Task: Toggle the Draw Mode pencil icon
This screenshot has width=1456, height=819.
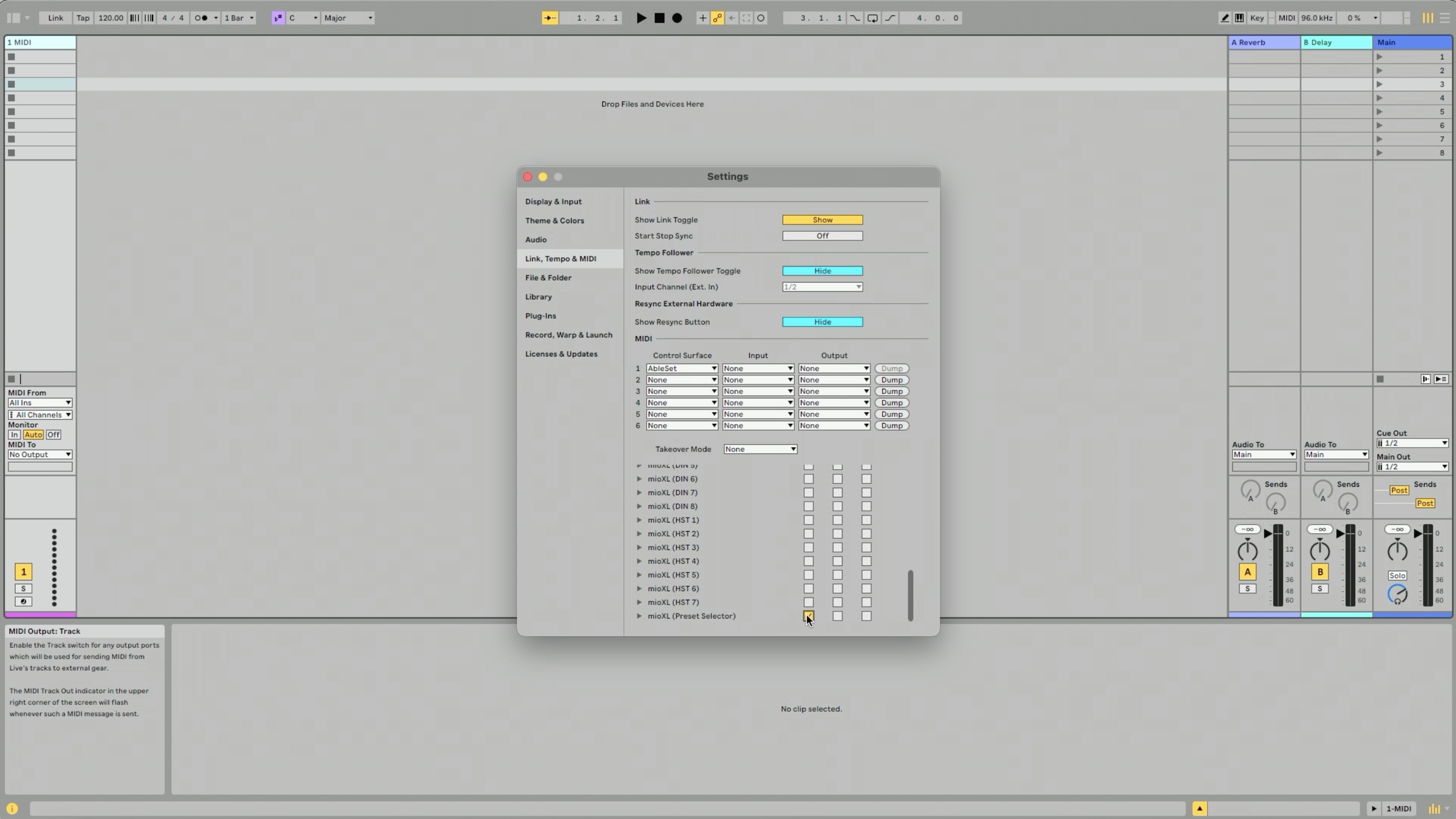Action: point(1225,18)
